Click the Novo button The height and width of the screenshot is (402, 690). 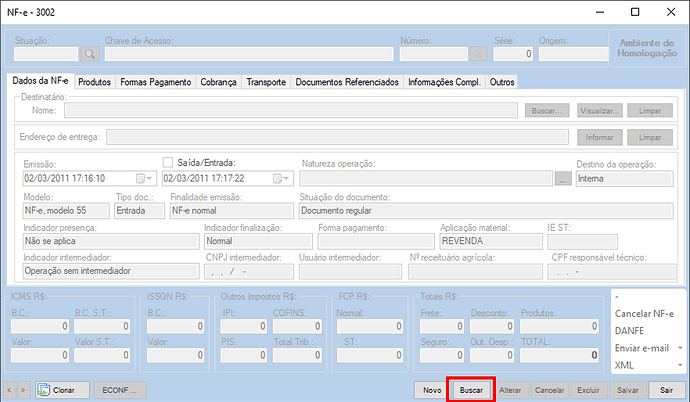(432, 390)
